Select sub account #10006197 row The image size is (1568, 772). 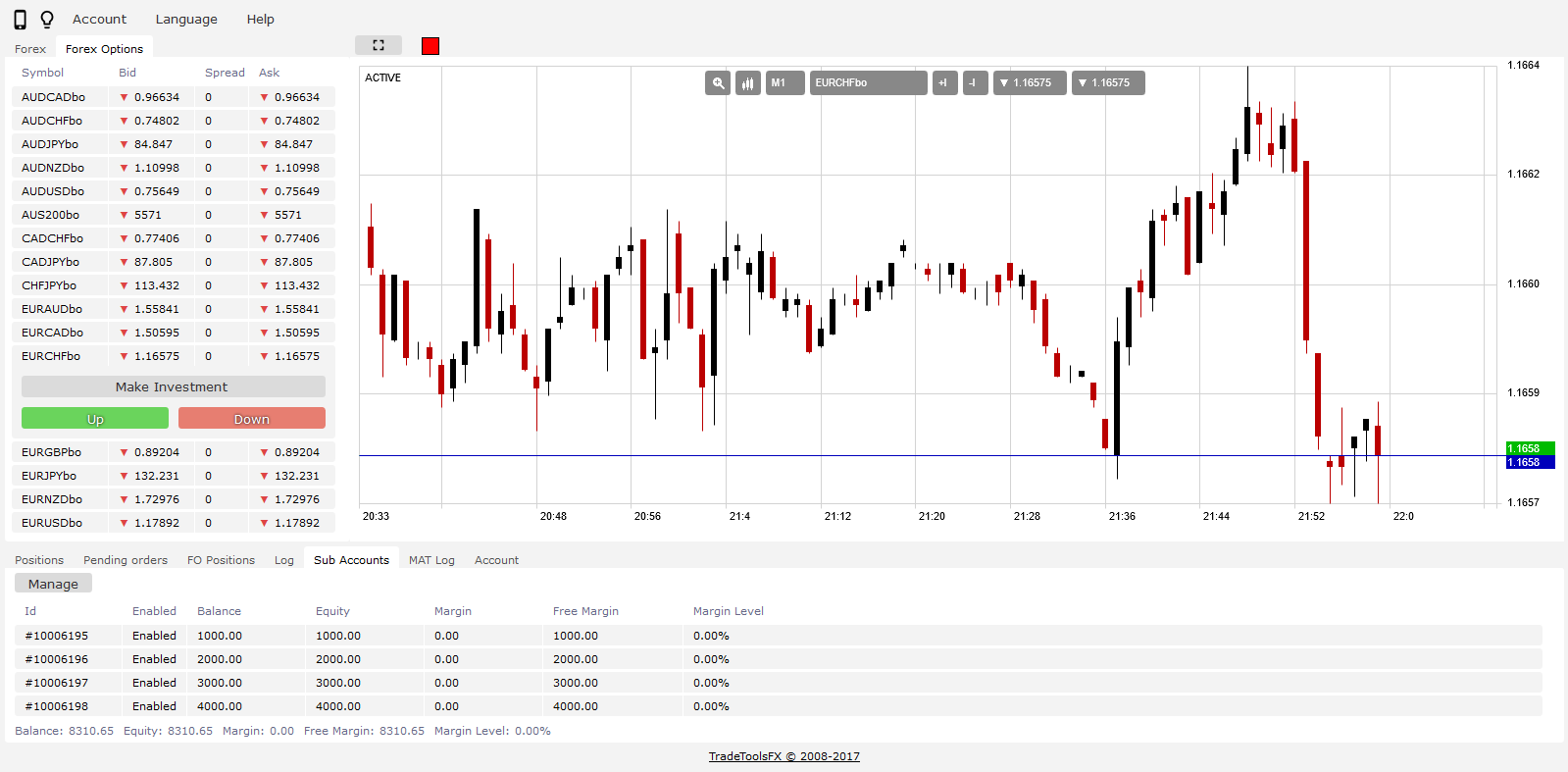(x=57, y=683)
